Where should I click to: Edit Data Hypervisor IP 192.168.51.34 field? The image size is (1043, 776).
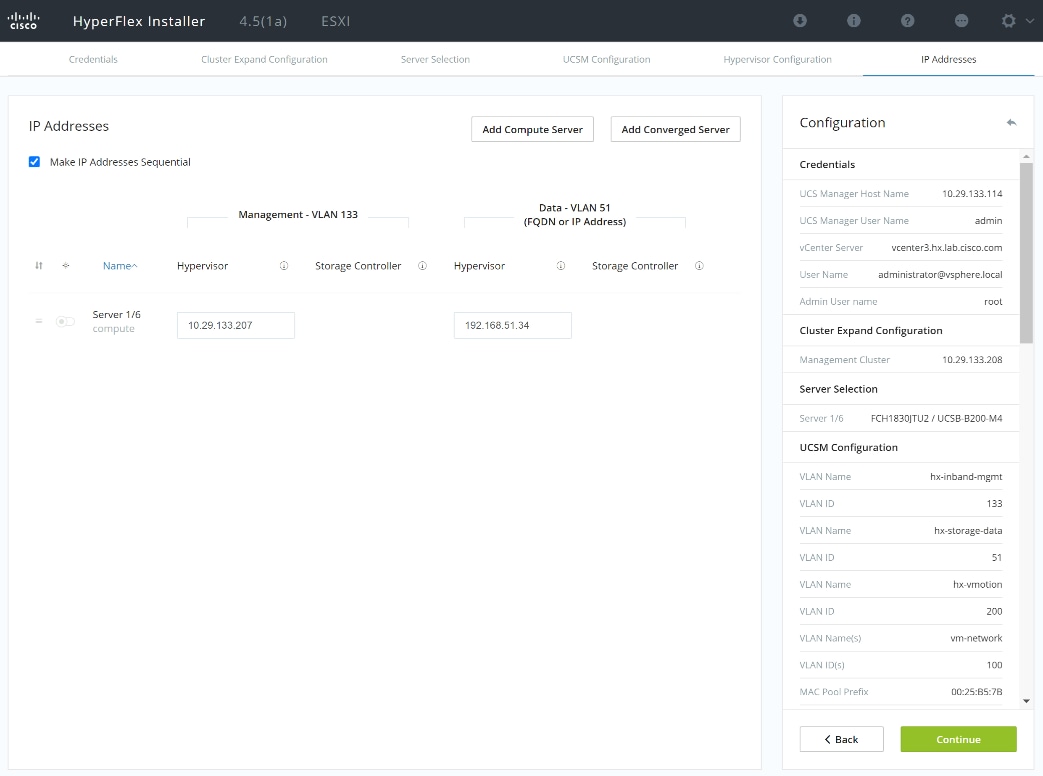pyautogui.click(x=512, y=325)
